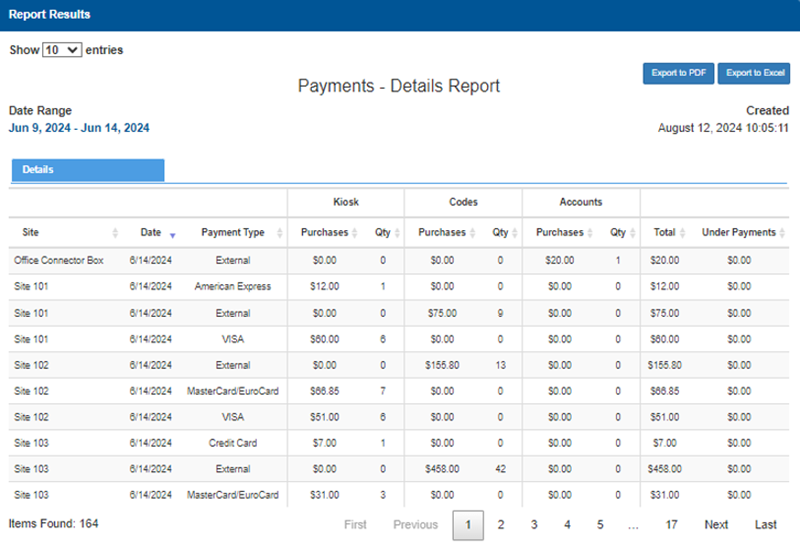Sort the Total column
The height and width of the screenshot is (546, 800).
[x=682, y=233]
